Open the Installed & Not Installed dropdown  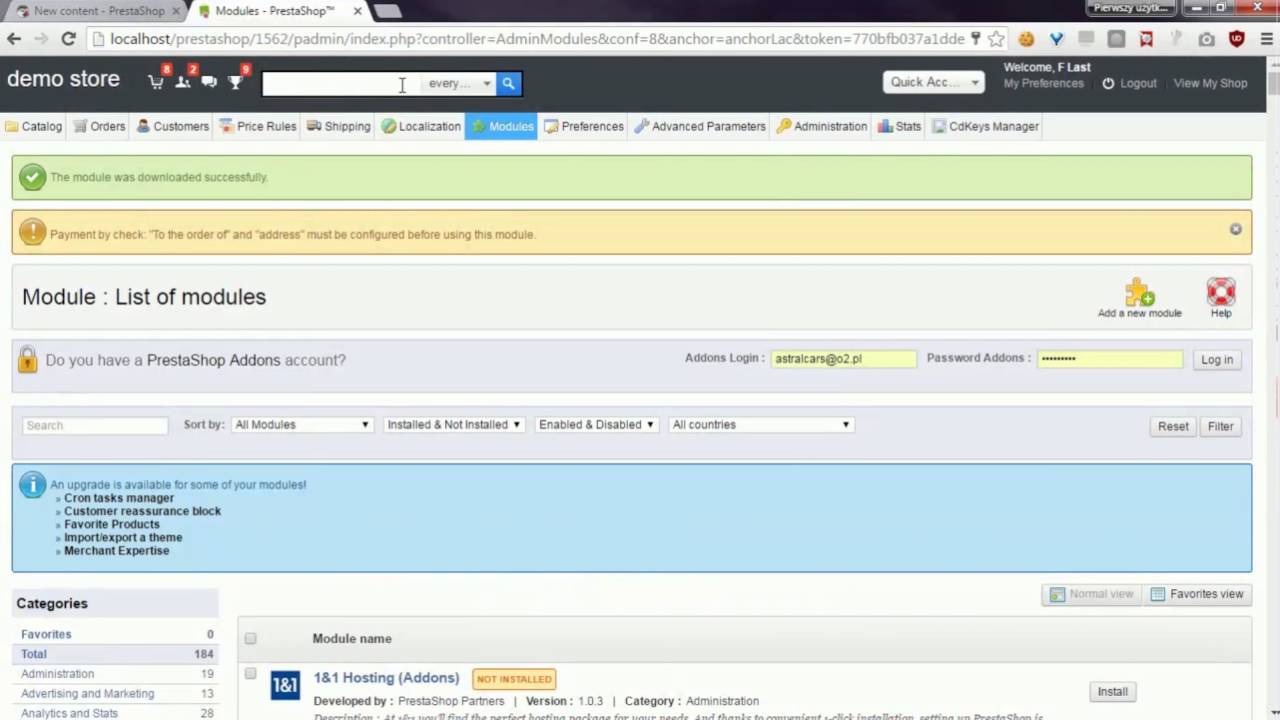pos(454,424)
